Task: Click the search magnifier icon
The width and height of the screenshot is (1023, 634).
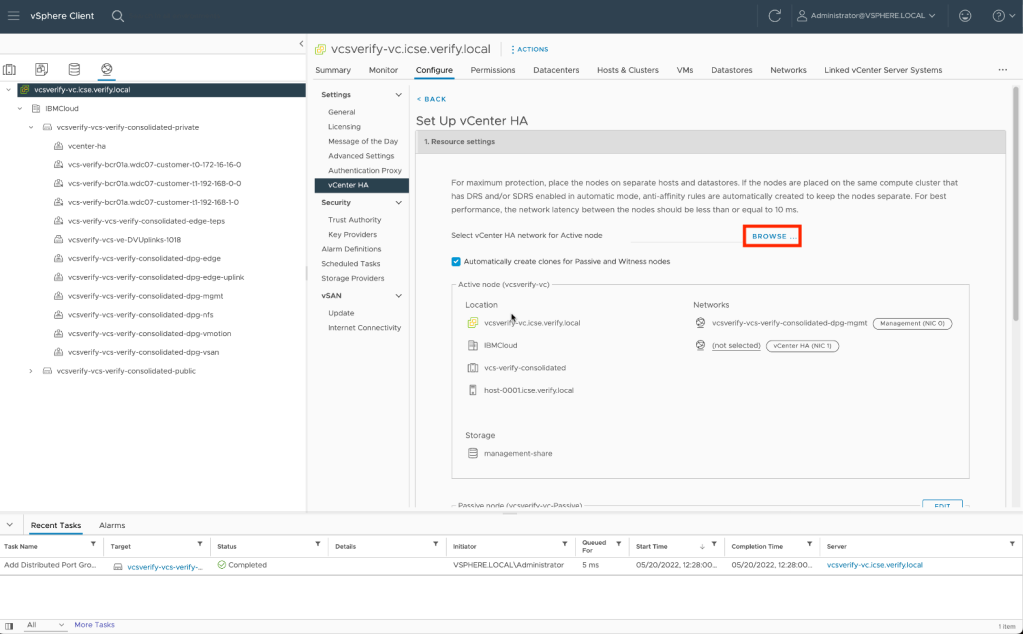Action: point(118,16)
